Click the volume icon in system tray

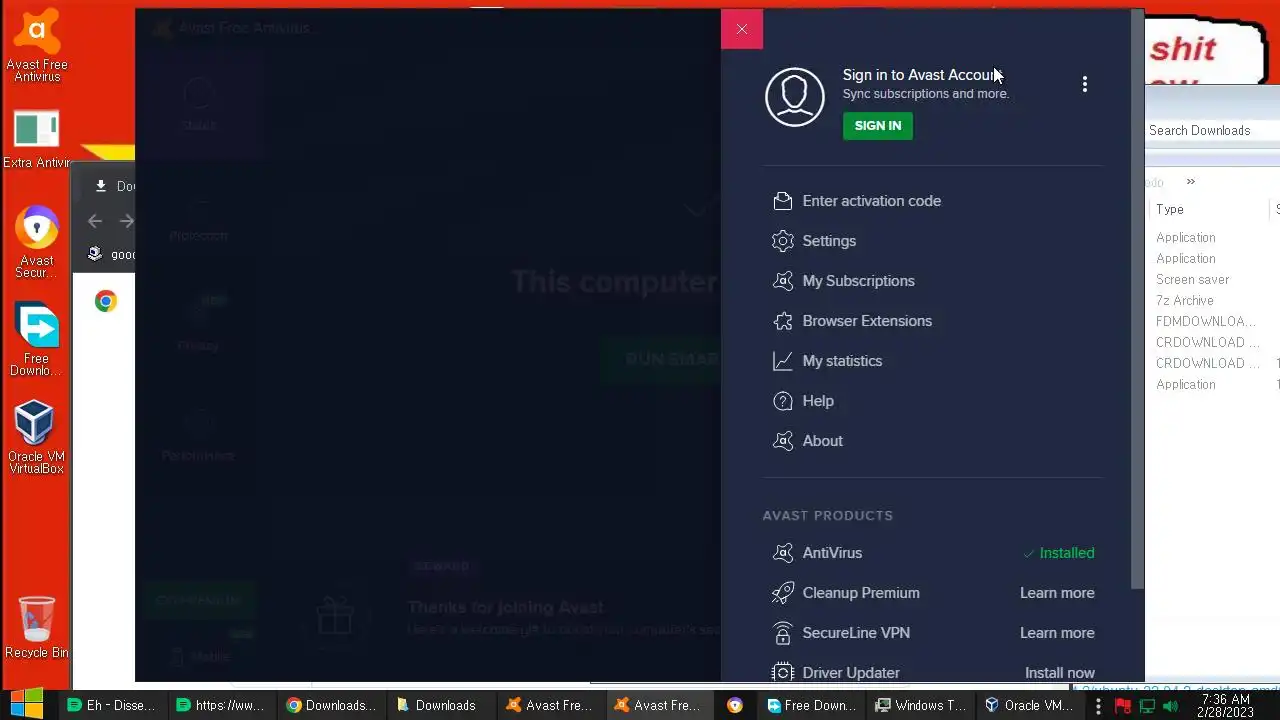coord(1170,706)
